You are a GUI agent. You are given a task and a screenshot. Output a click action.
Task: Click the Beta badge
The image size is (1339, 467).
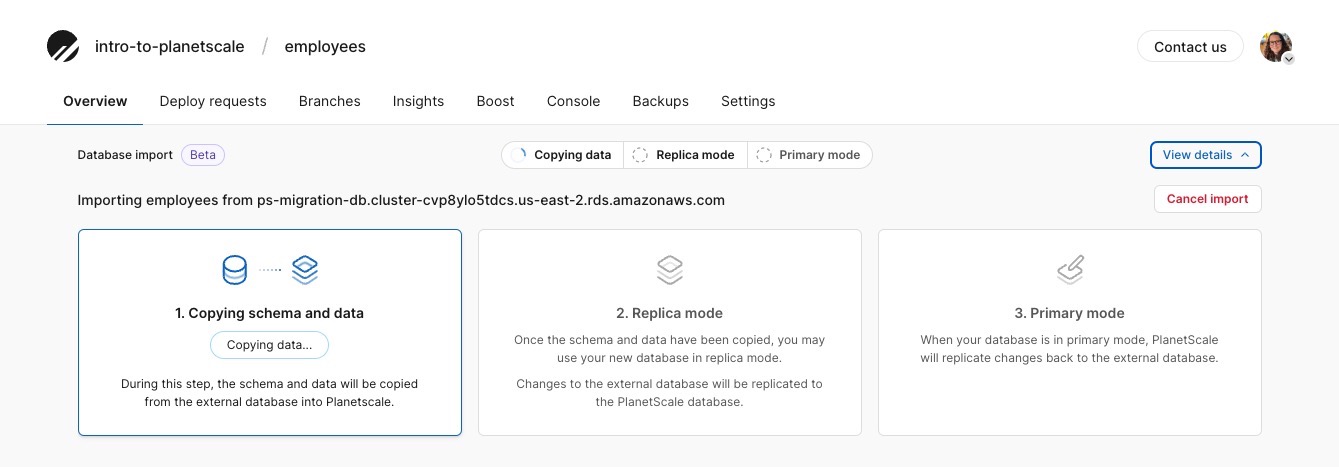203,155
